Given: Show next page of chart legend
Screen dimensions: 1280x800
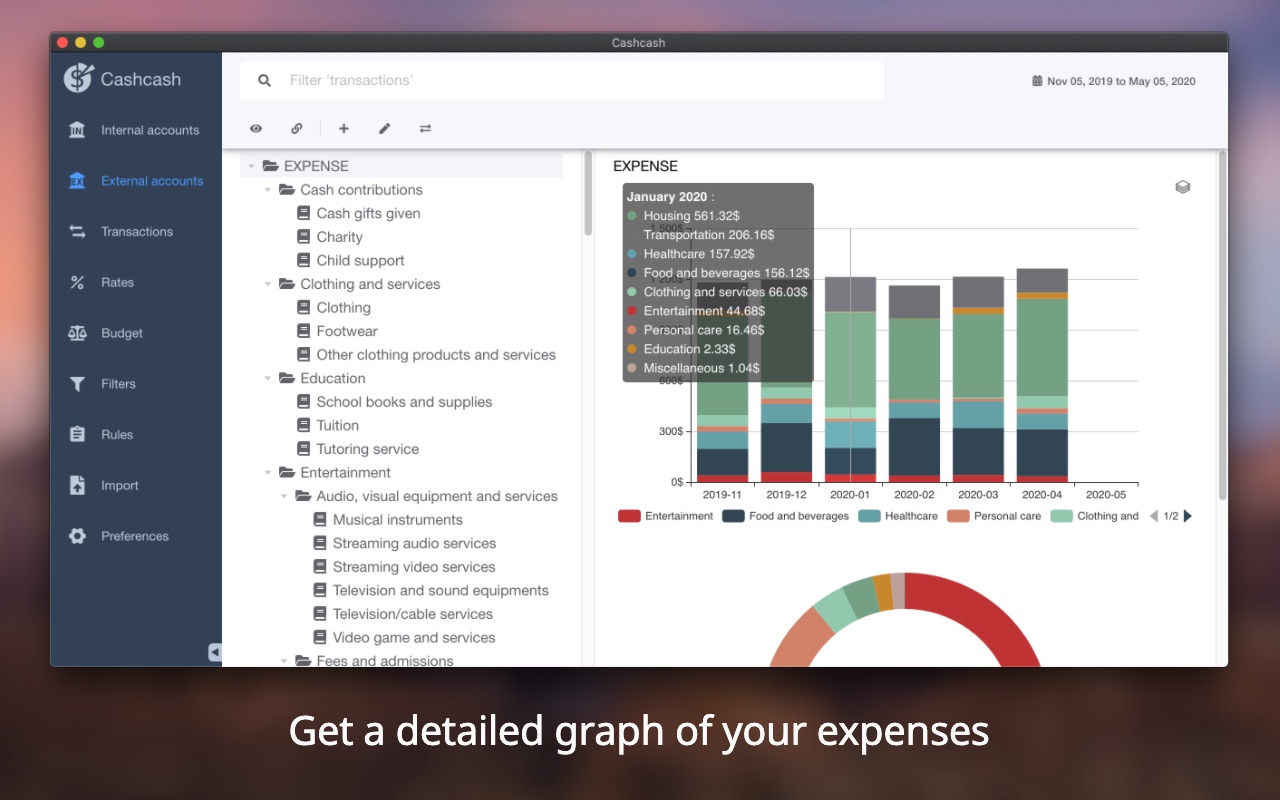Looking at the screenshot, I should point(1188,516).
